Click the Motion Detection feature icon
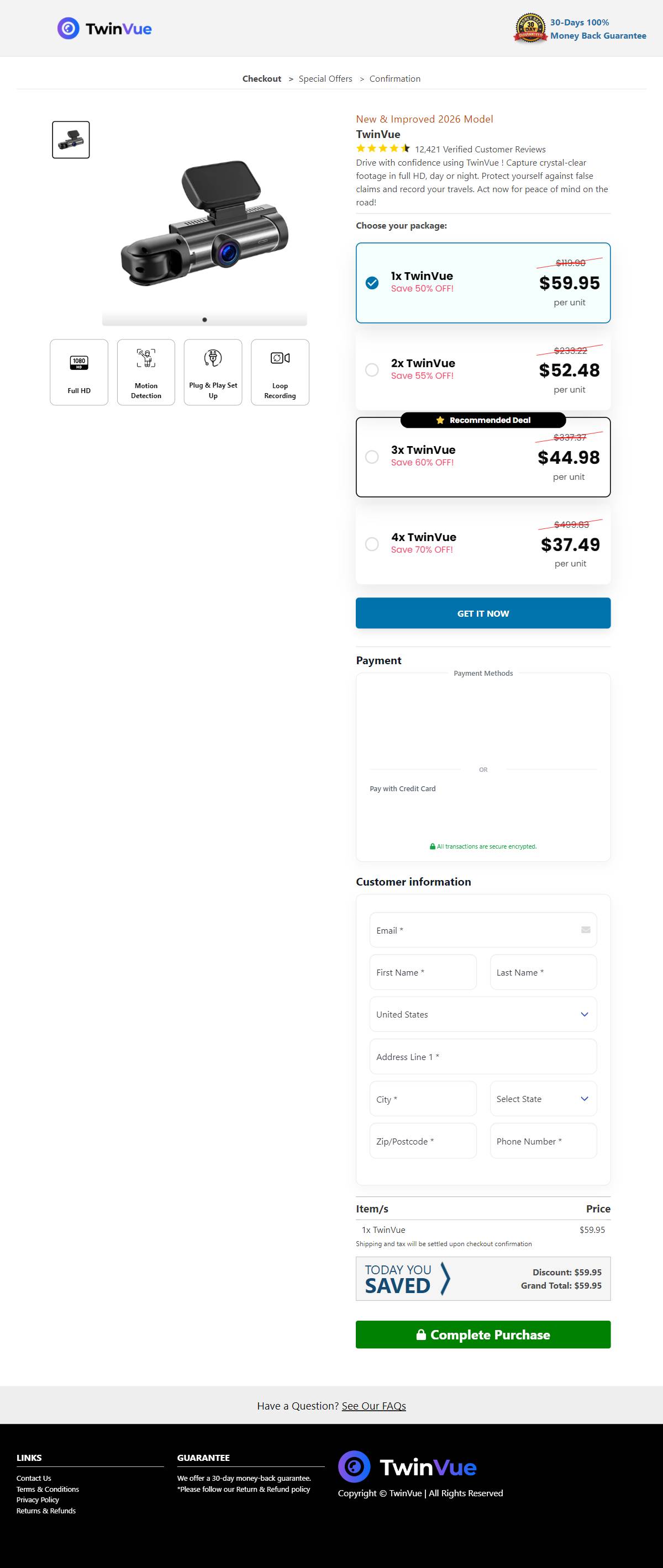 pos(146,358)
